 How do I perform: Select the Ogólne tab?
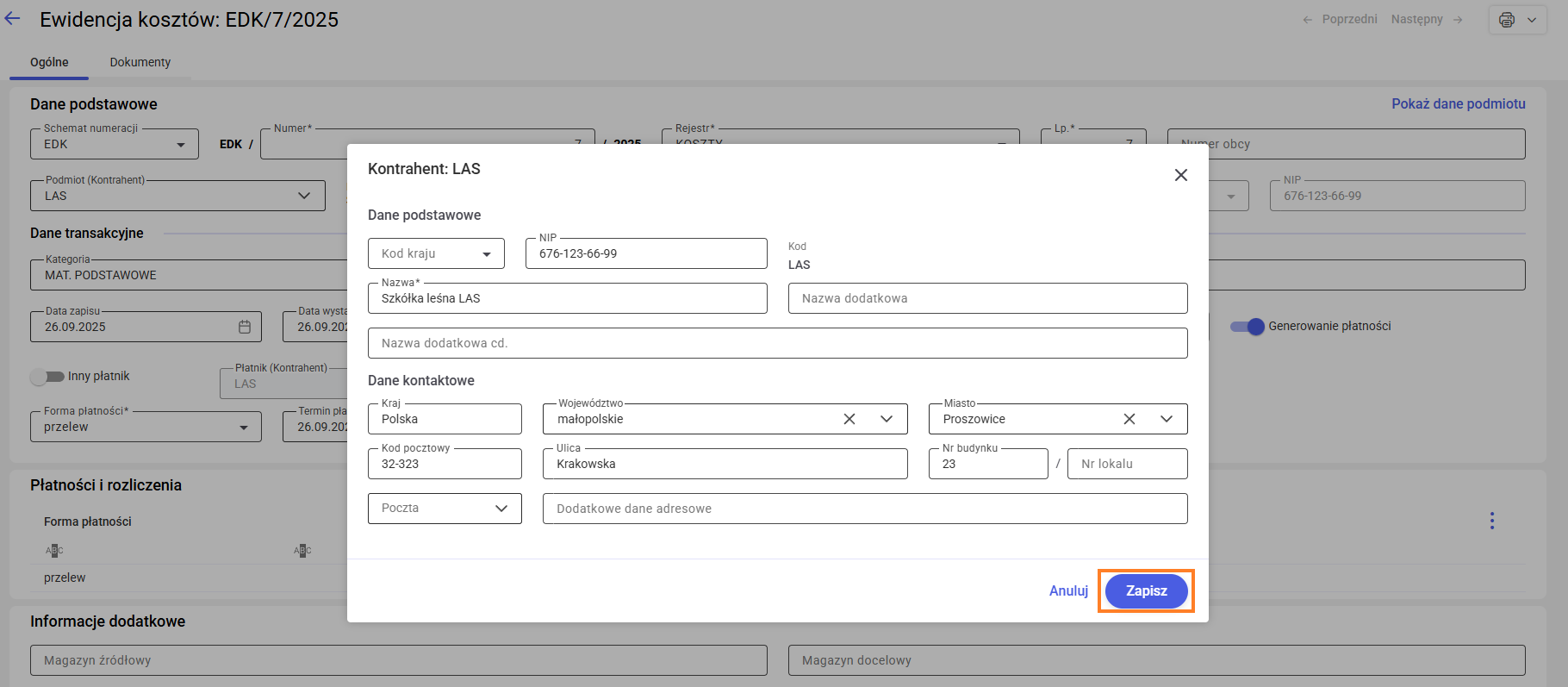[49, 62]
